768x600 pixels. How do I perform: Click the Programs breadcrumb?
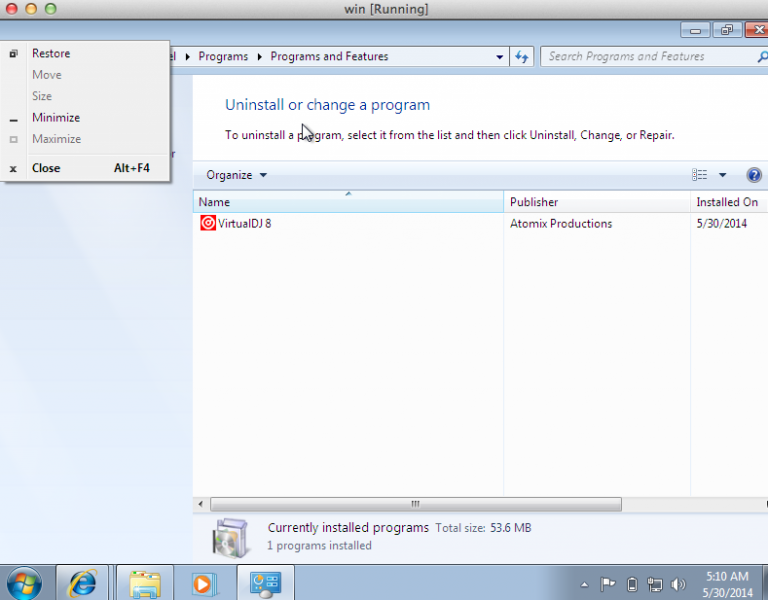coord(223,56)
